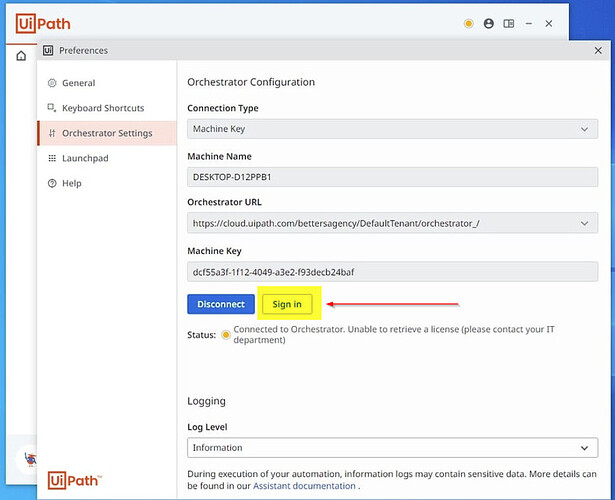
Task: Click the Preferences window UiPath icon
Action: pos(48,50)
